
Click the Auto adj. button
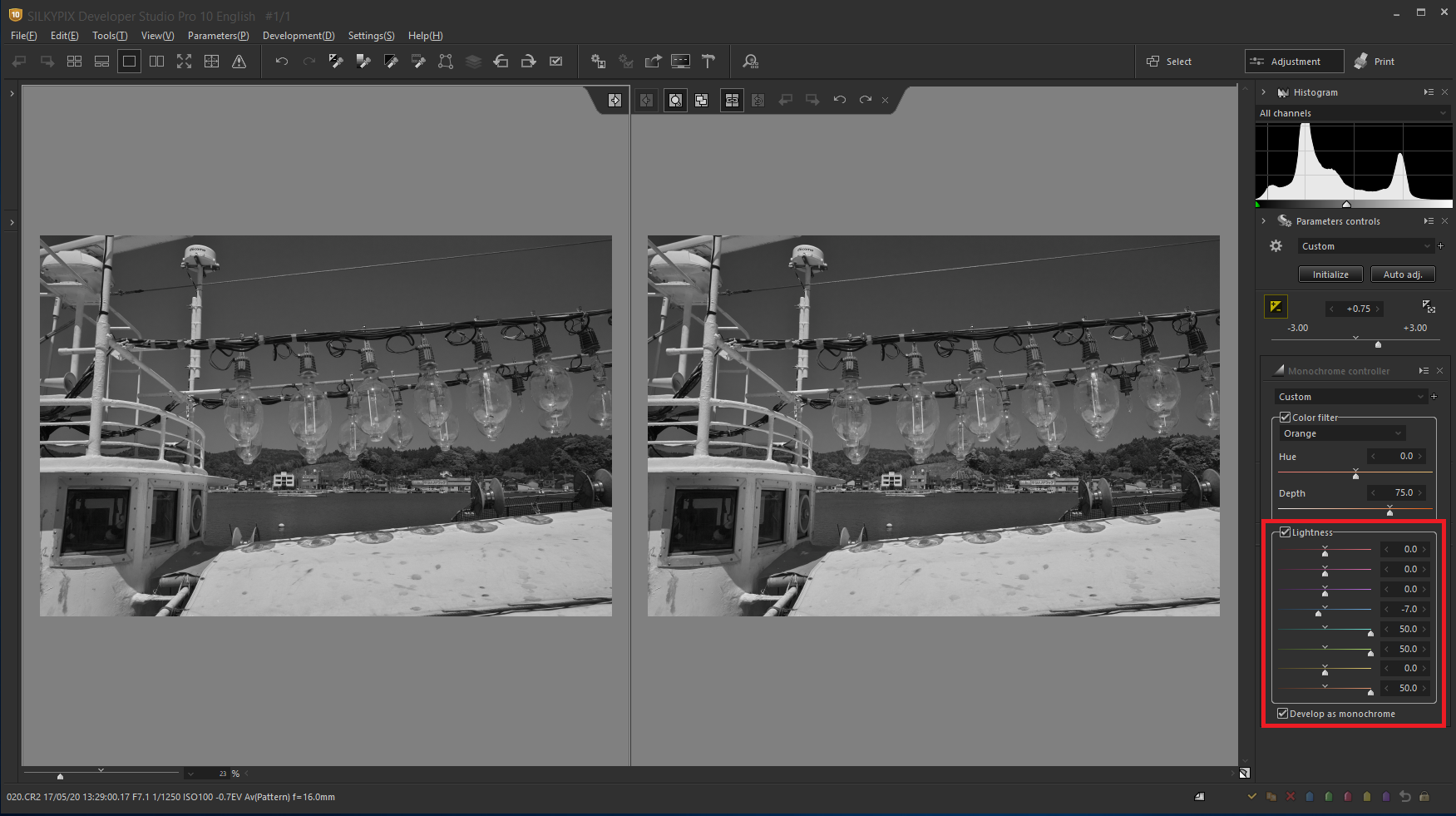(x=1403, y=274)
